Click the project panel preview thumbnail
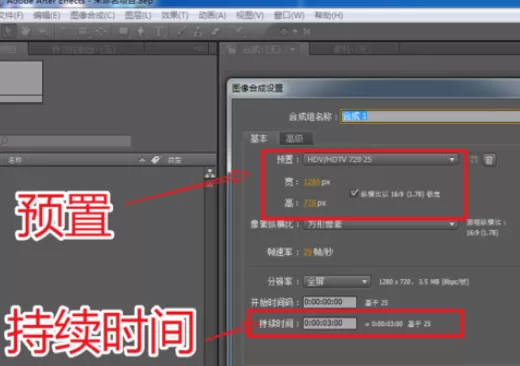This screenshot has height=366, width=520. [21, 81]
